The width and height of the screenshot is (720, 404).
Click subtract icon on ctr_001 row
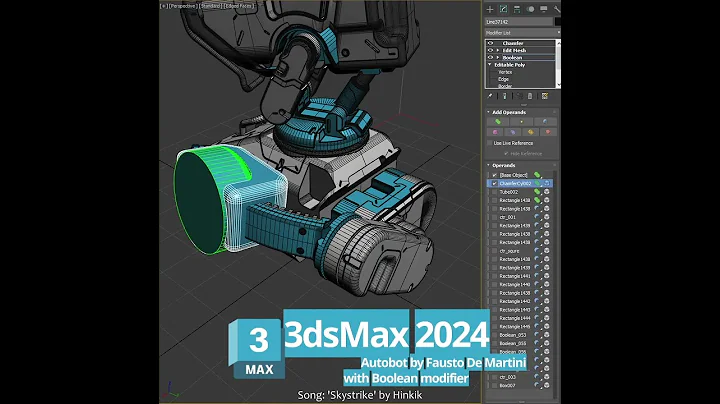coord(537,217)
